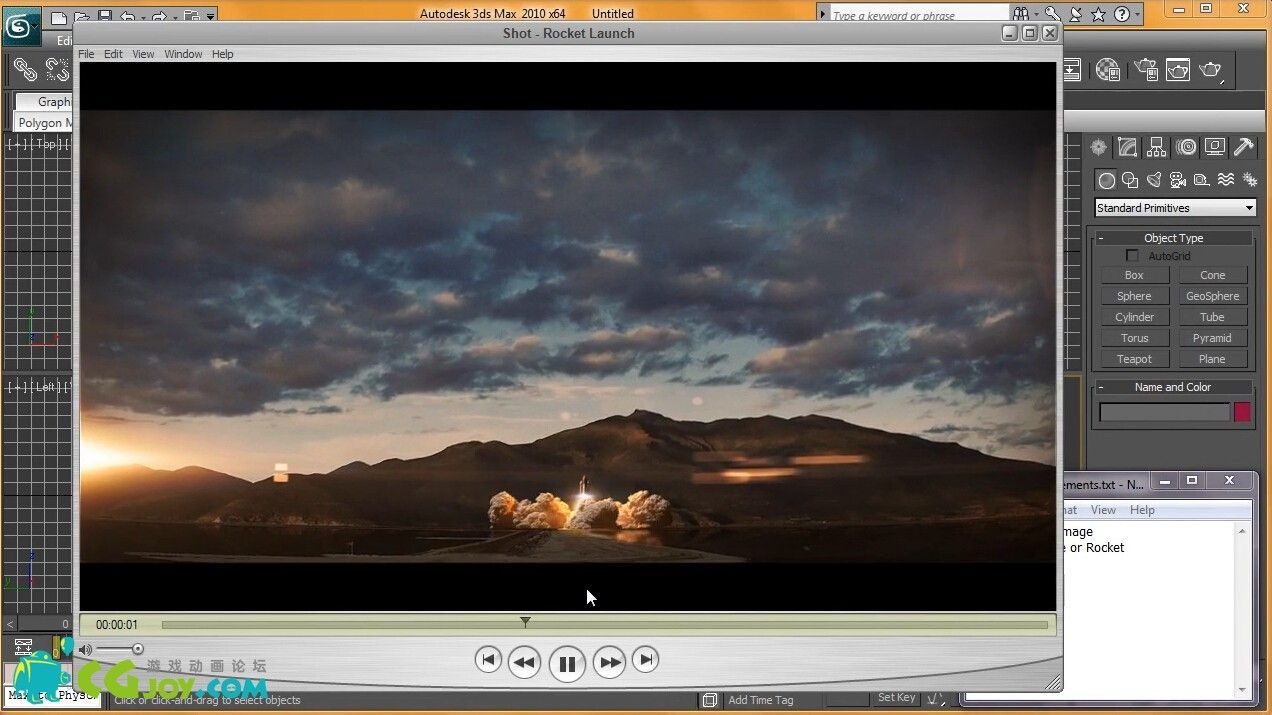Click the Save File floppy icon
This screenshot has height=715, width=1272.
point(103,16)
